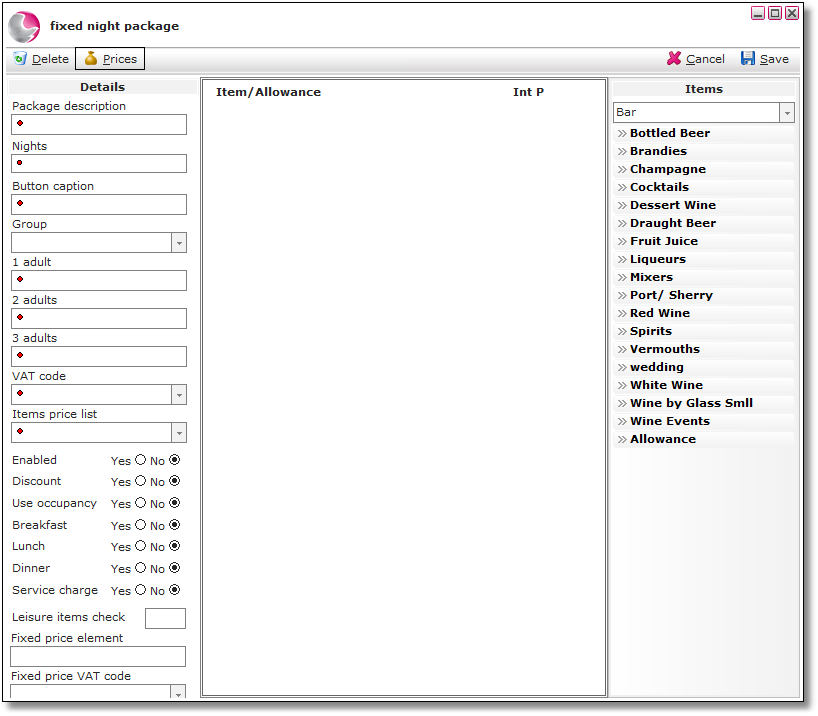Click the Item/Allowance column header

point(268,92)
